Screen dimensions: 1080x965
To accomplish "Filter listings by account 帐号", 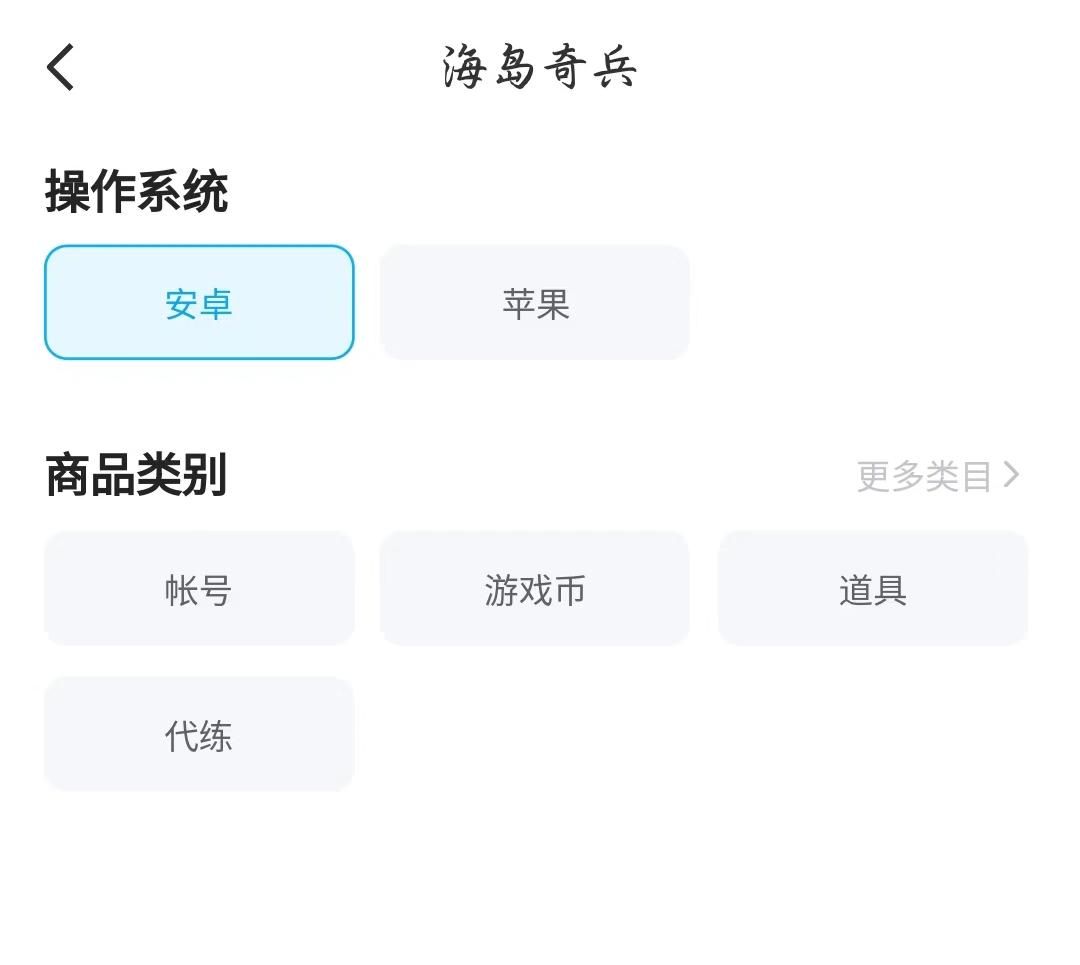I will pyautogui.click(x=199, y=589).
